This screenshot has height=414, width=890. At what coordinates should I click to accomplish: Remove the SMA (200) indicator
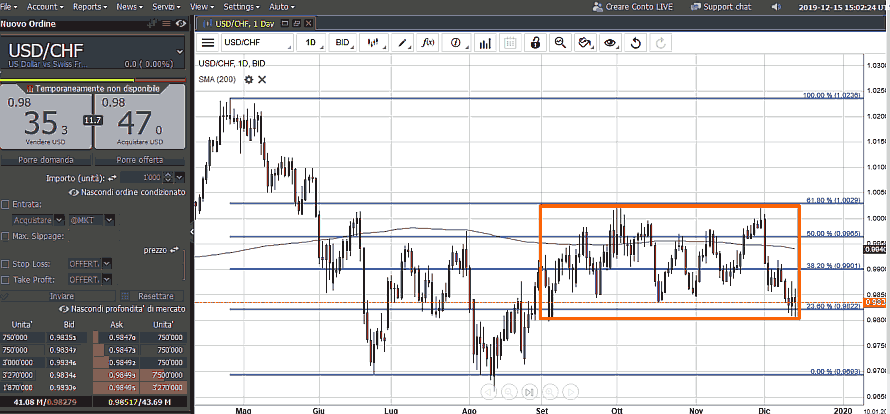[262, 79]
